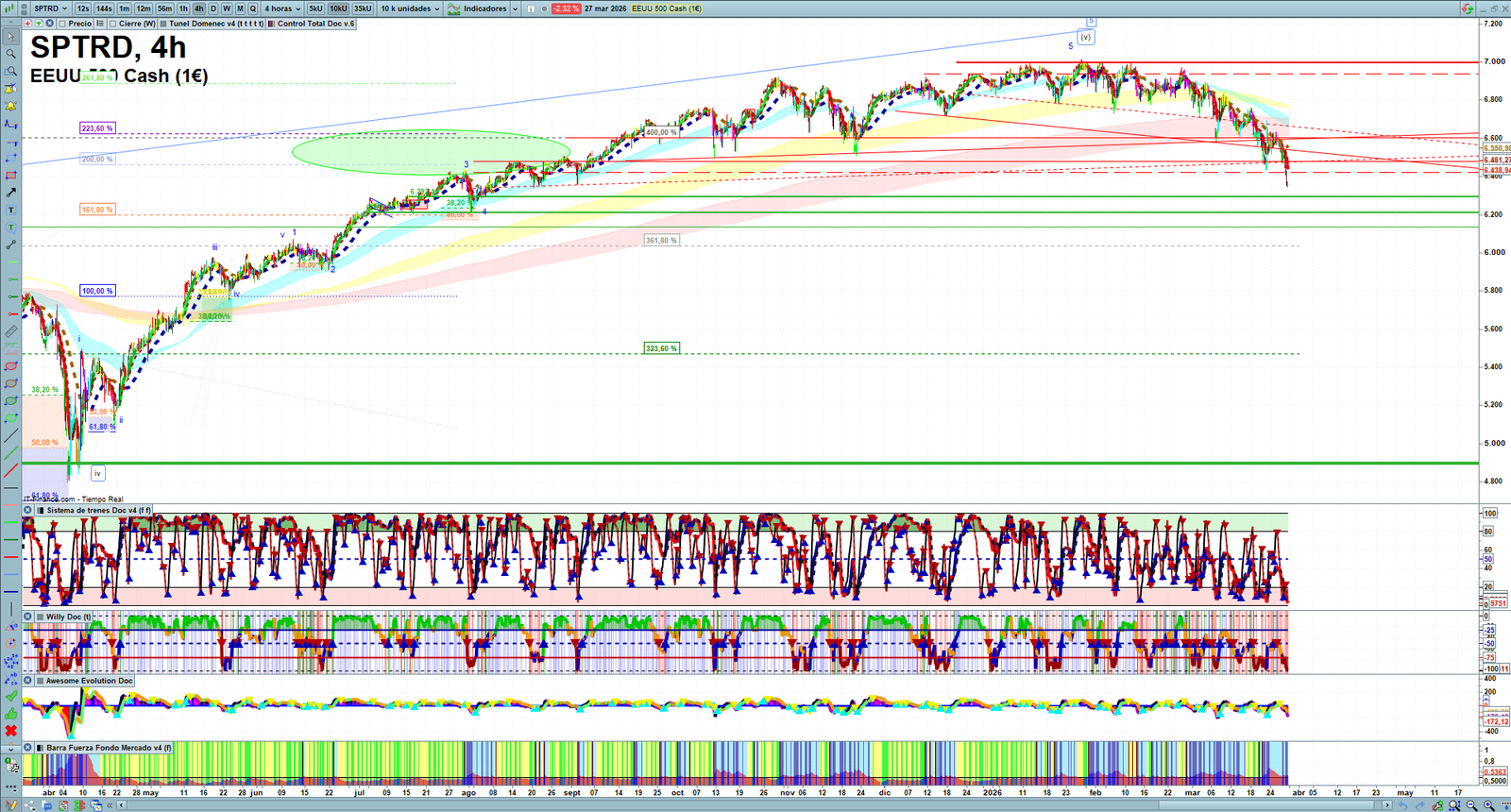Close the Barra Fuerza Fondo Mercado panel
This screenshot has height=812, width=1511.
pos(28,748)
